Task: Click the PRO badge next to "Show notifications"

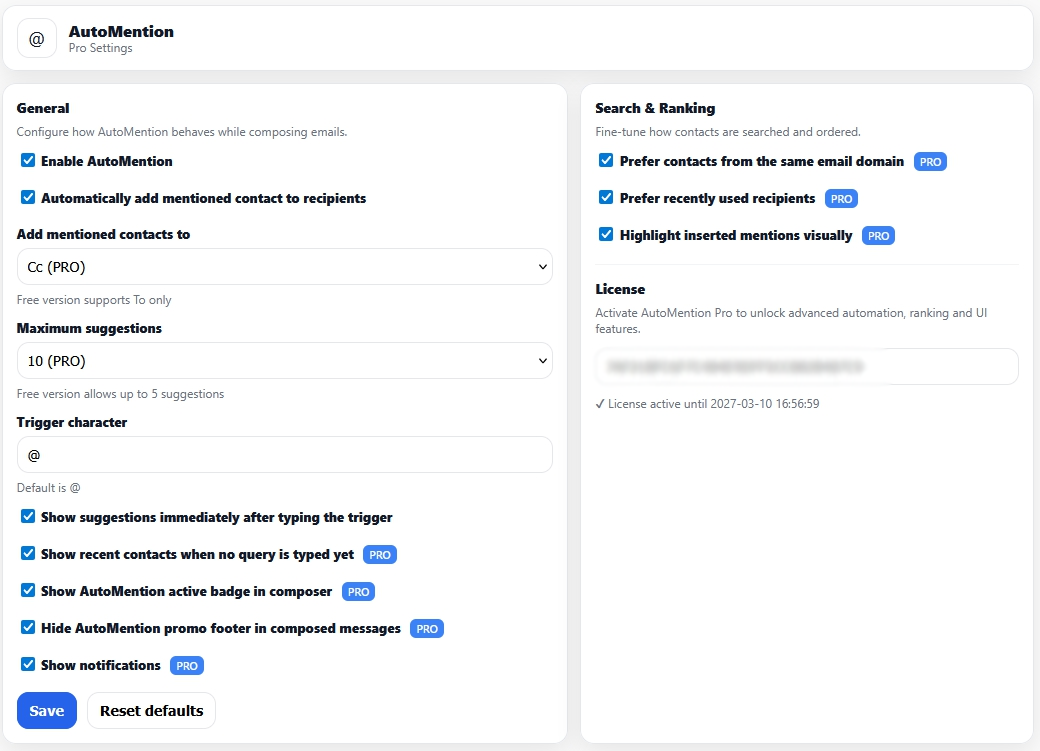Action: (186, 665)
